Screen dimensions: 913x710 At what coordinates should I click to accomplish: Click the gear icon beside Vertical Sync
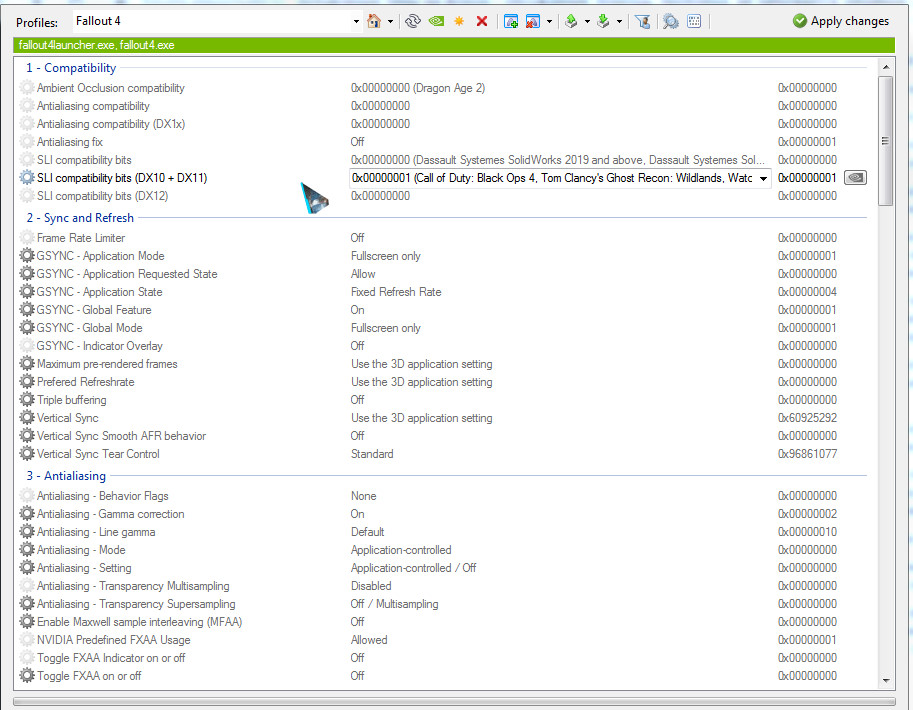click(x=27, y=418)
